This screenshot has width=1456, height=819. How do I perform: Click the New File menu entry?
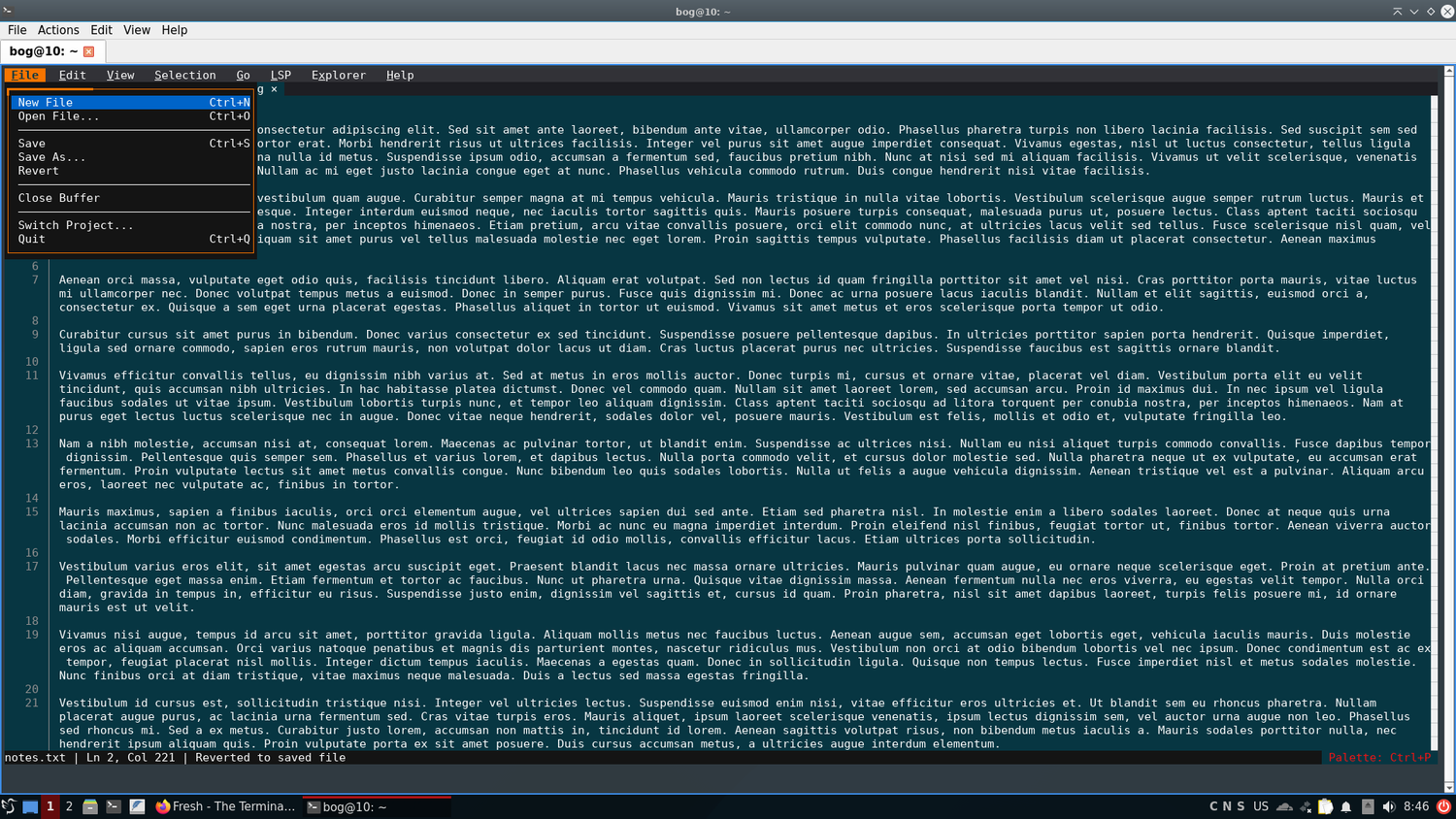click(132, 102)
